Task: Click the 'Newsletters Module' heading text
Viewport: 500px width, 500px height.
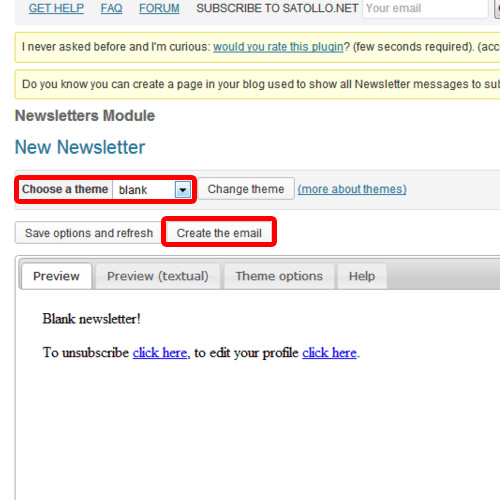Action: point(85,116)
